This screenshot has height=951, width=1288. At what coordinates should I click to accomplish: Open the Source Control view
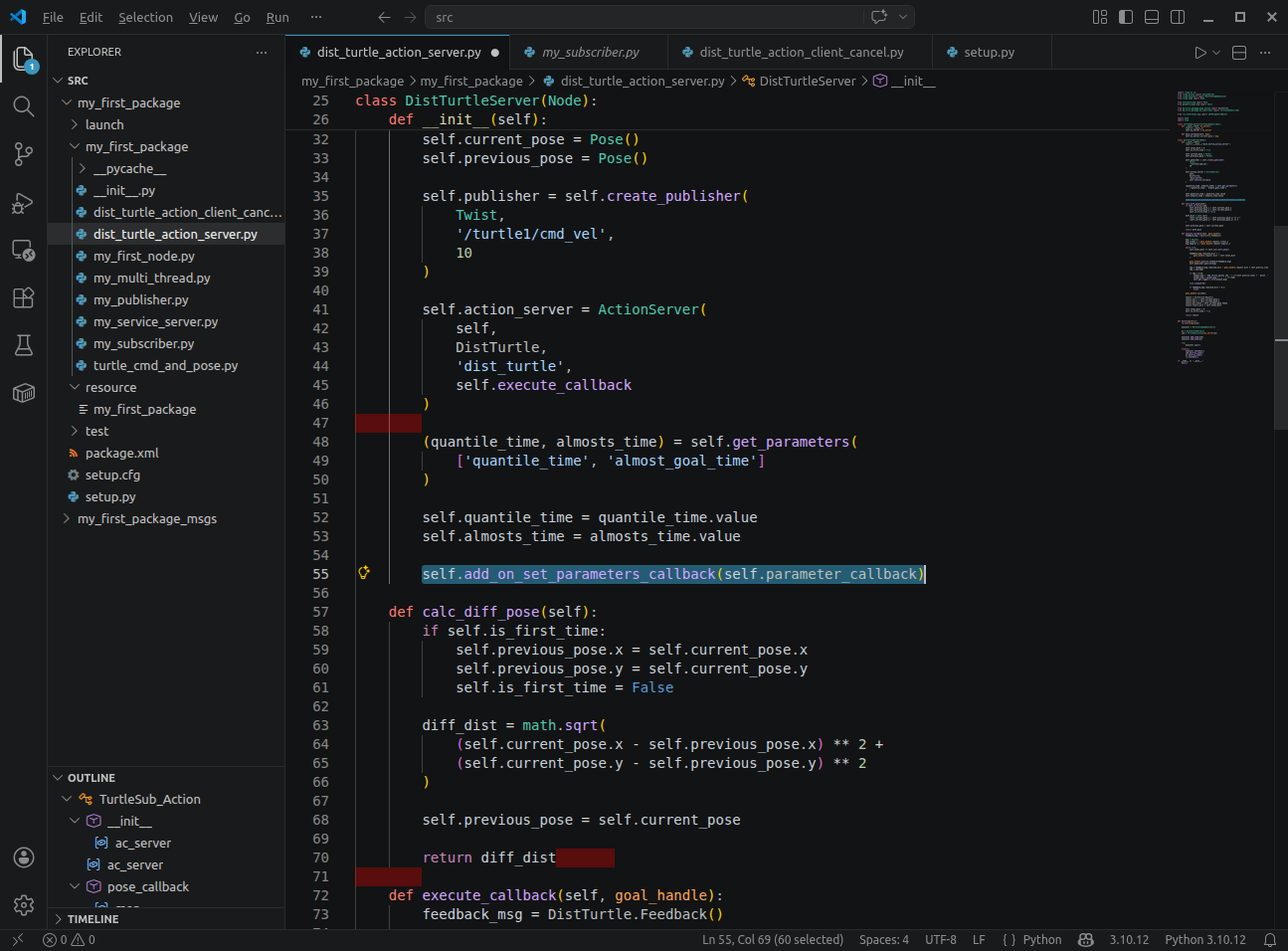(x=24, y=154)
